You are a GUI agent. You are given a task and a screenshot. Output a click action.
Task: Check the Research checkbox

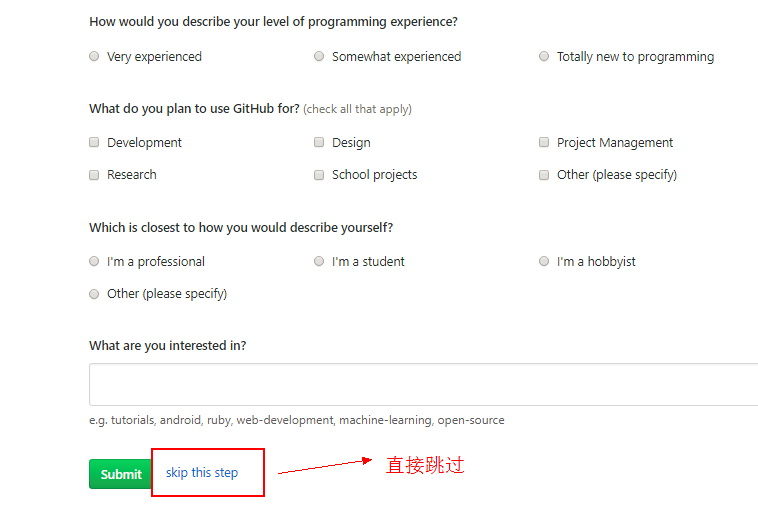tap(94, 175)
